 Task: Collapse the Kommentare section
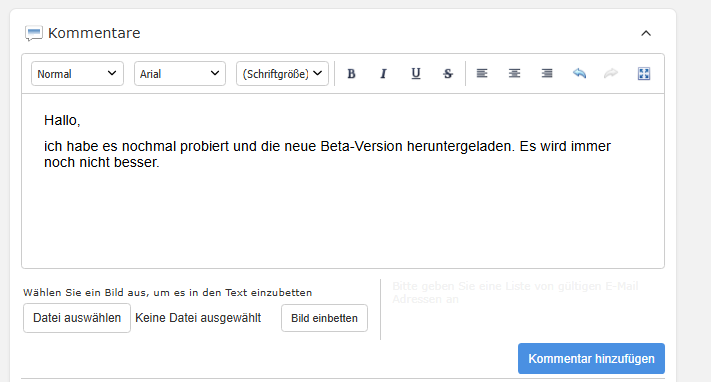(x=646, y=33)
